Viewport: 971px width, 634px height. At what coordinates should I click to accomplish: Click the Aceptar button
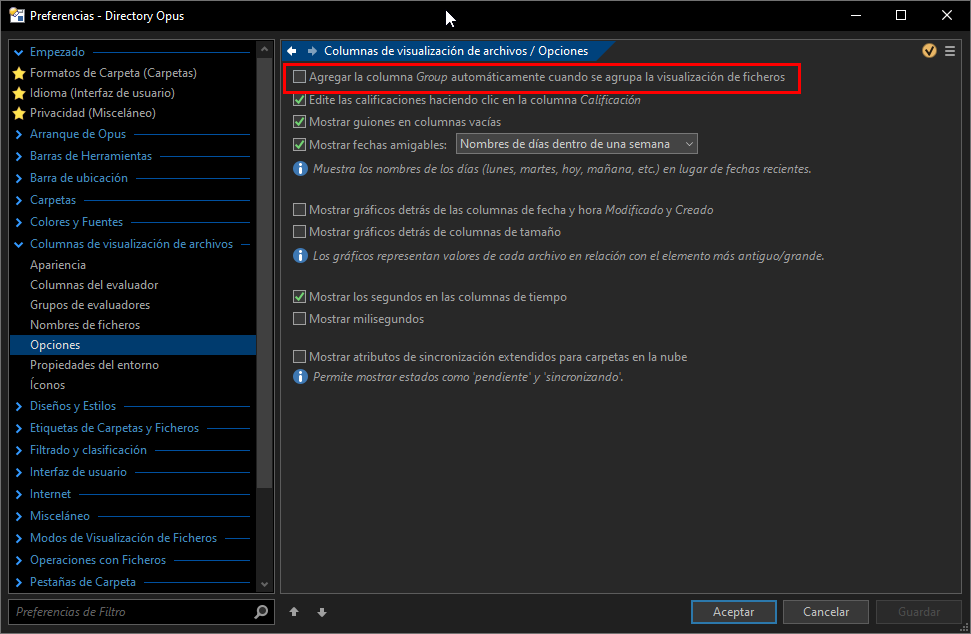point(734,612)
